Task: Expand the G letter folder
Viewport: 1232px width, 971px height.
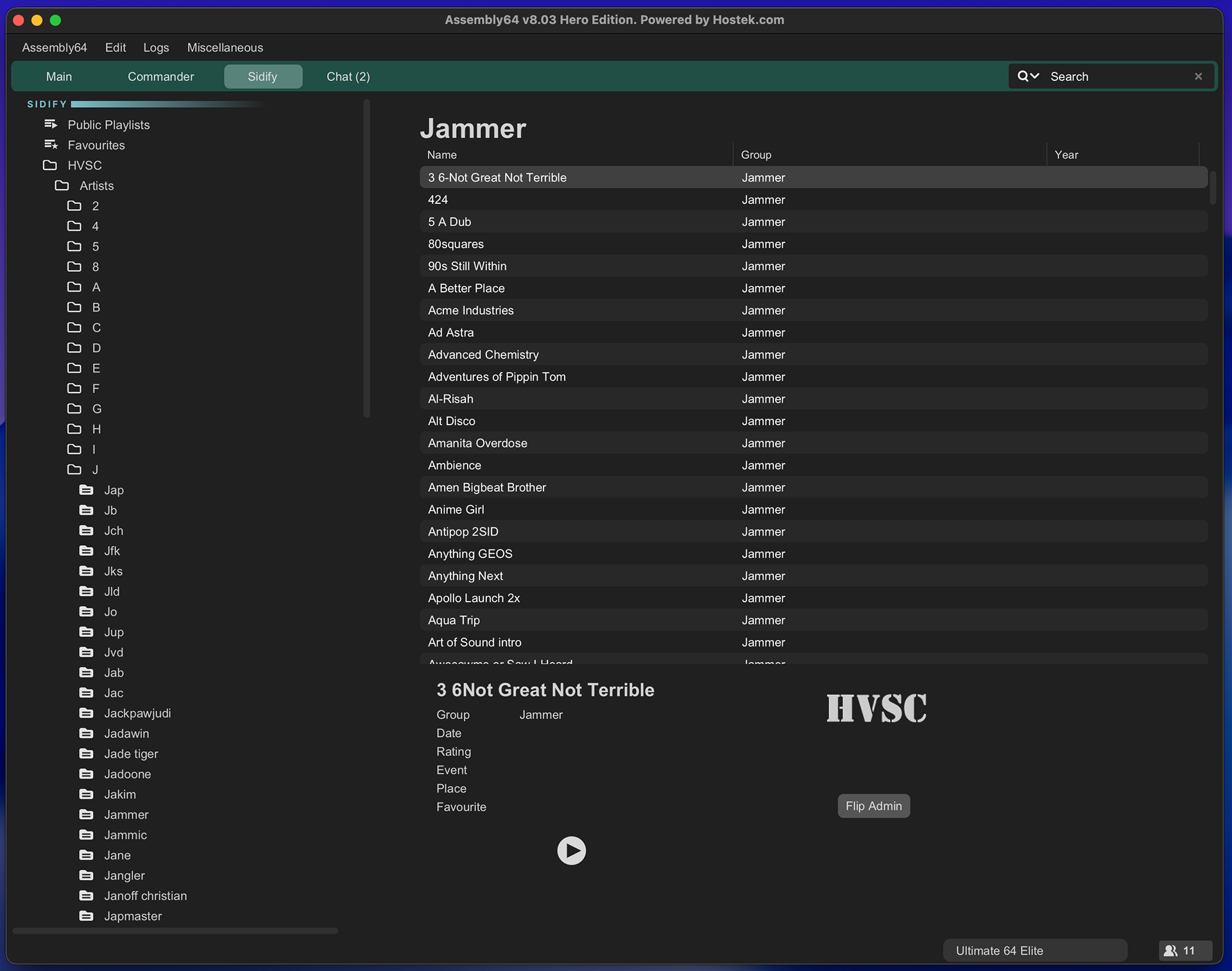Action: pyautogui.click(x=74, y=409)
